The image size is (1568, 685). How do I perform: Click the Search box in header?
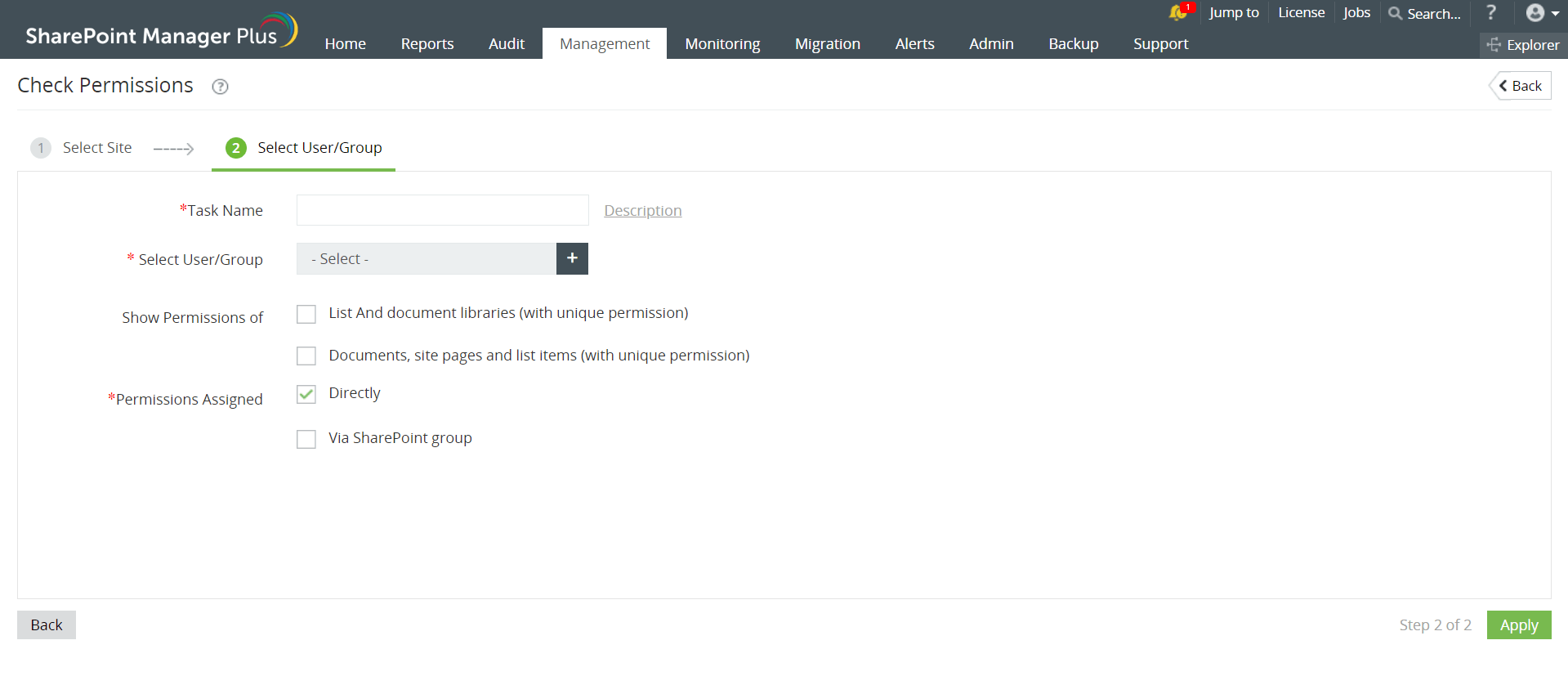(x=1434, y=14)
